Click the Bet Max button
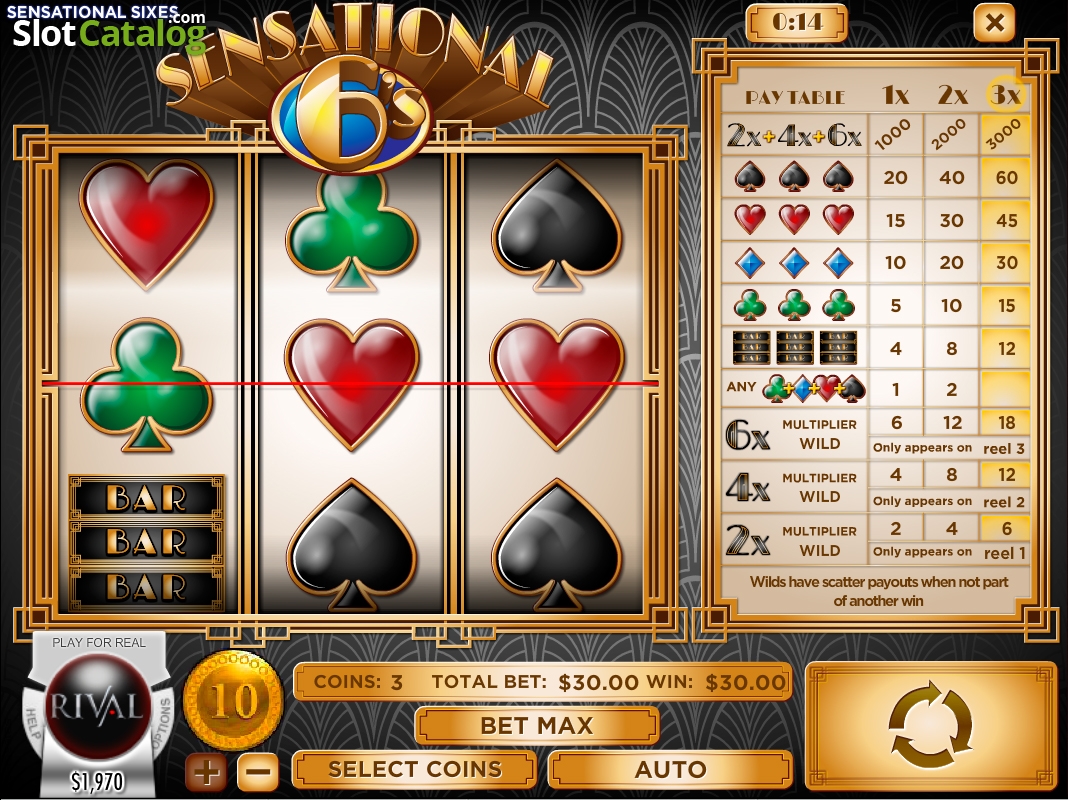Screen dimensions: 1068x800 pos(537,725)
